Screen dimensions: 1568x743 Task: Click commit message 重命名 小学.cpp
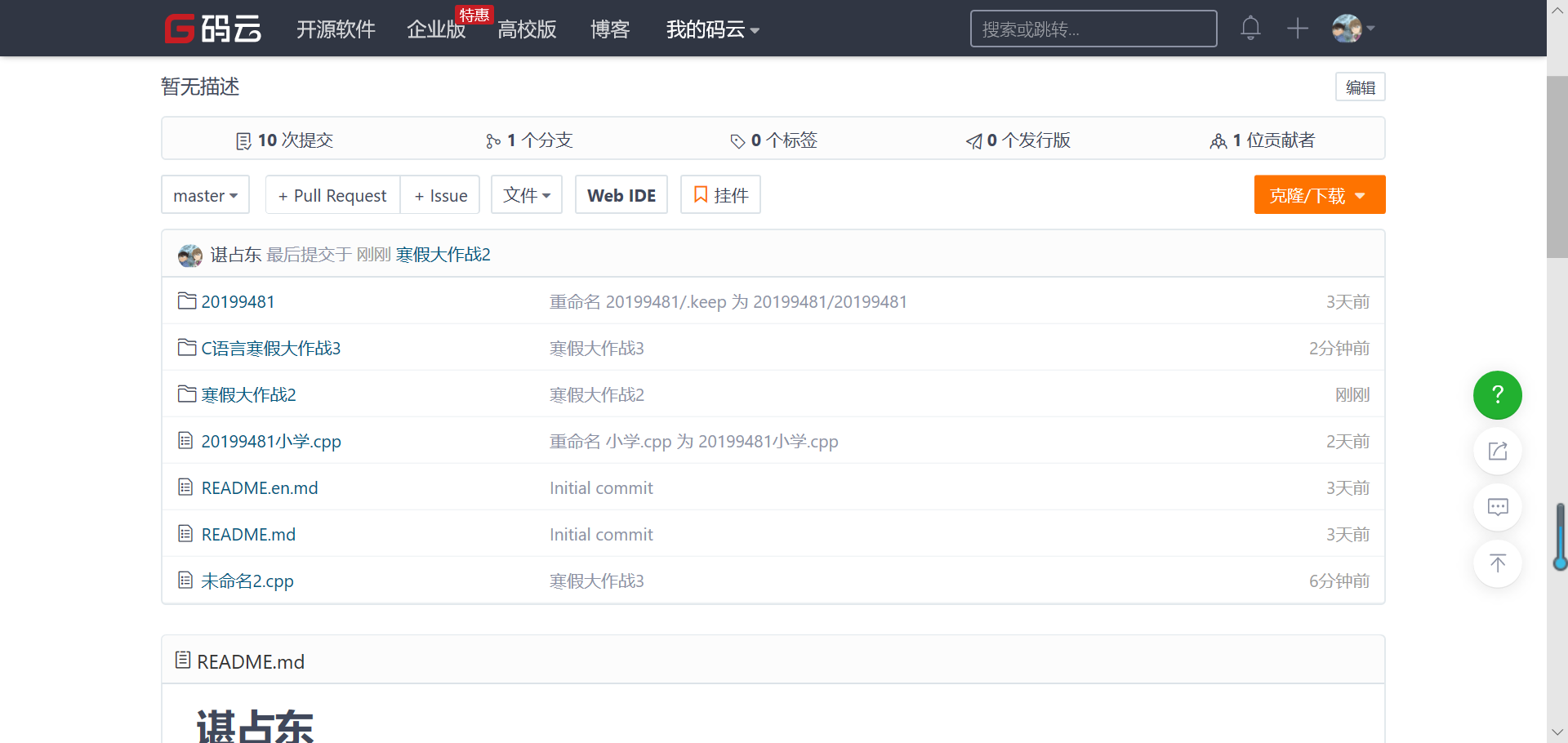(694, 442)
